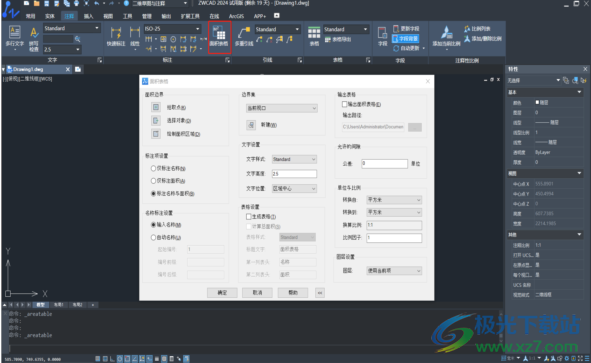Toggle Field Background (字段背景) in ribbon
Image resolution: width=591 pixels, height=363 pixels.
pyautogui.click(x=406, y=38)
